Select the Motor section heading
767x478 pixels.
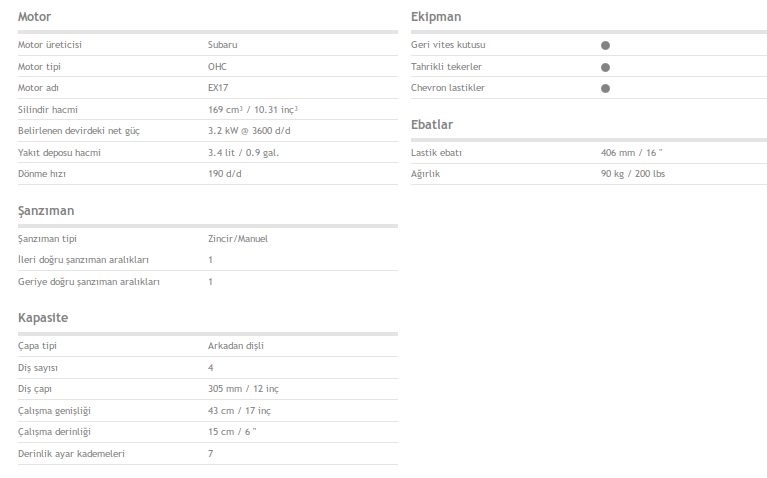click(x=34, y=17)
